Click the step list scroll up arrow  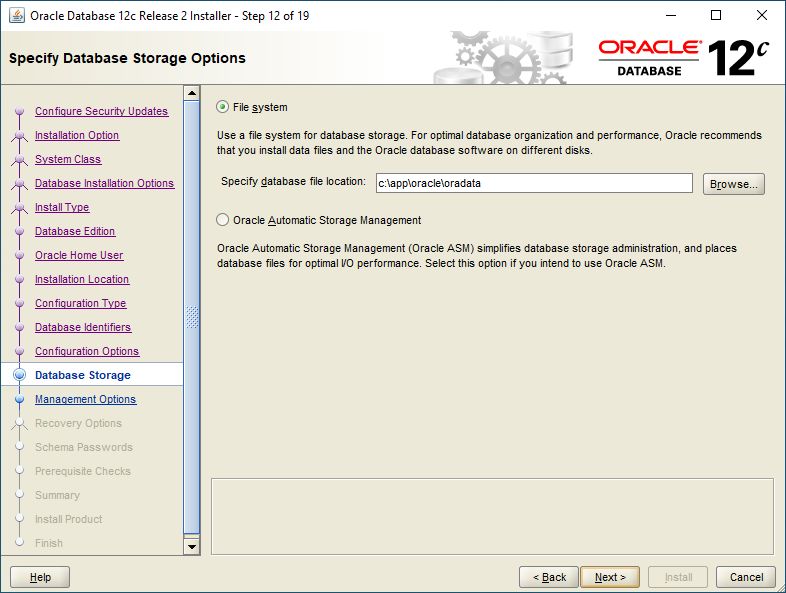191,93
